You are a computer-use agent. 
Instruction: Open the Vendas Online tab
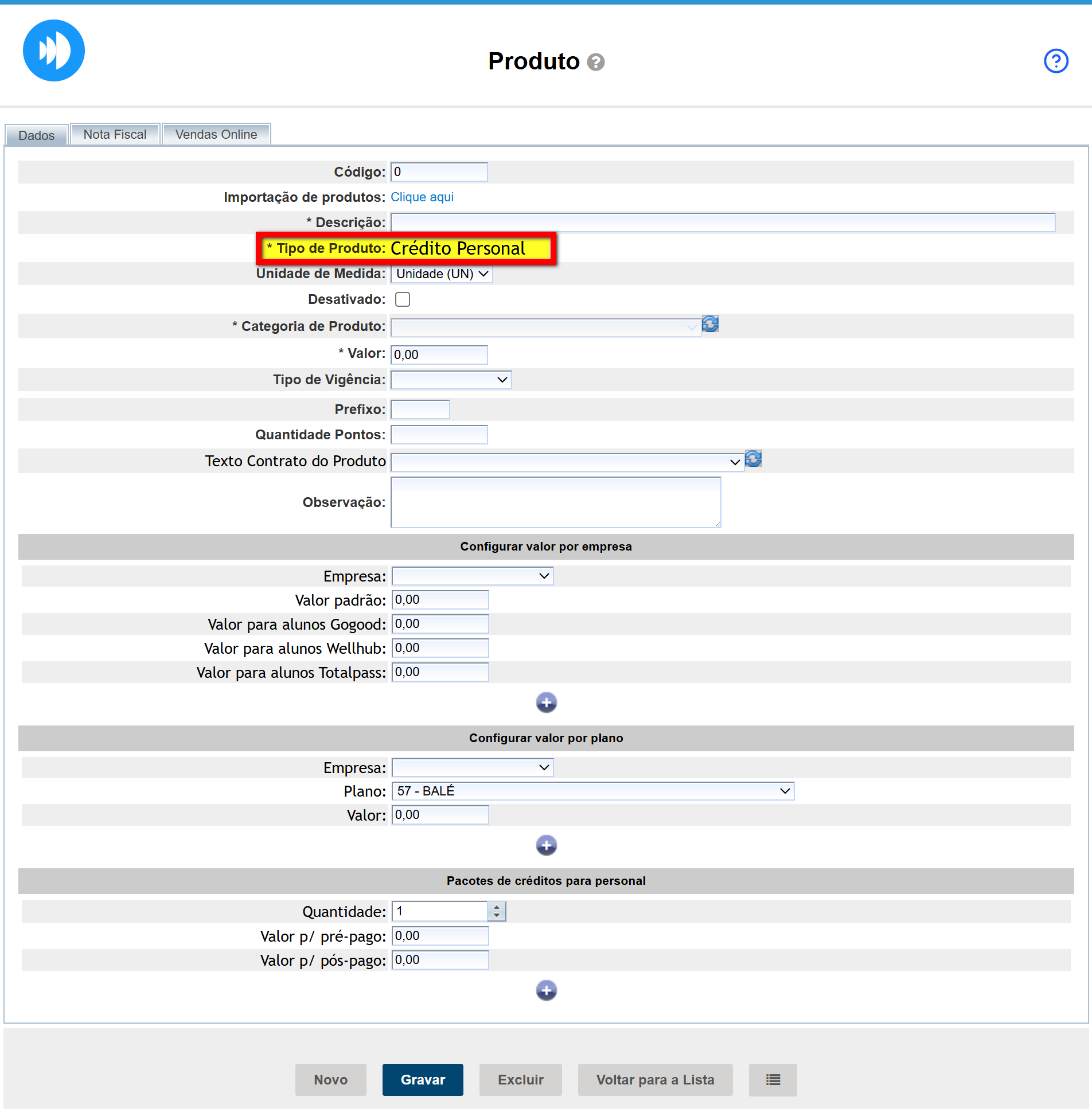[x=216, y=135]
